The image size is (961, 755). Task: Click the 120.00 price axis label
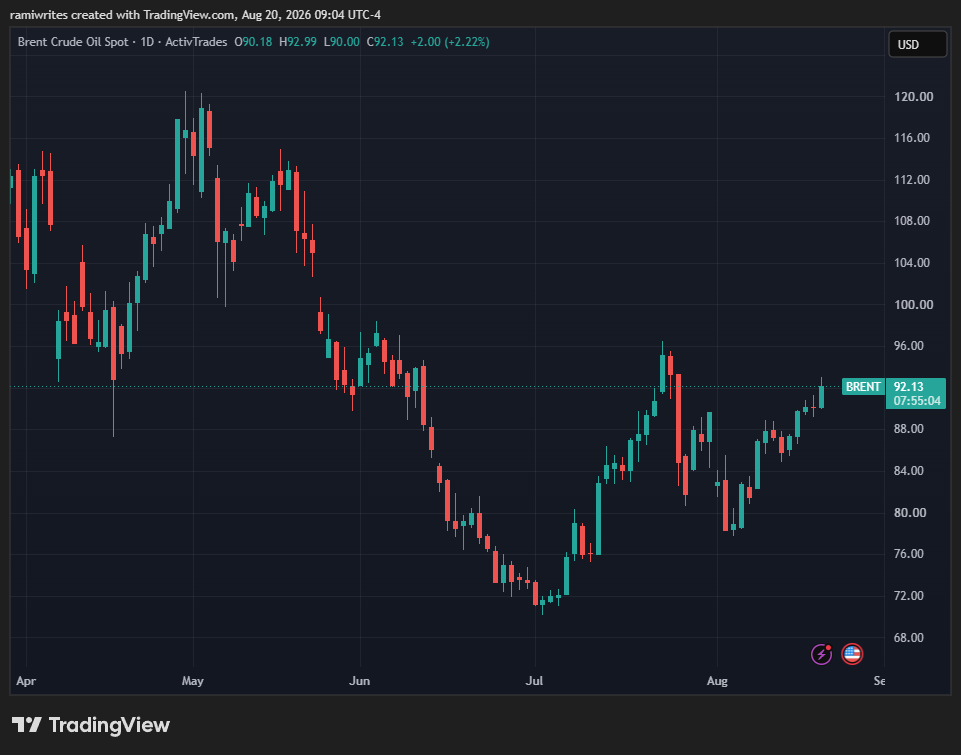[913, 97]
